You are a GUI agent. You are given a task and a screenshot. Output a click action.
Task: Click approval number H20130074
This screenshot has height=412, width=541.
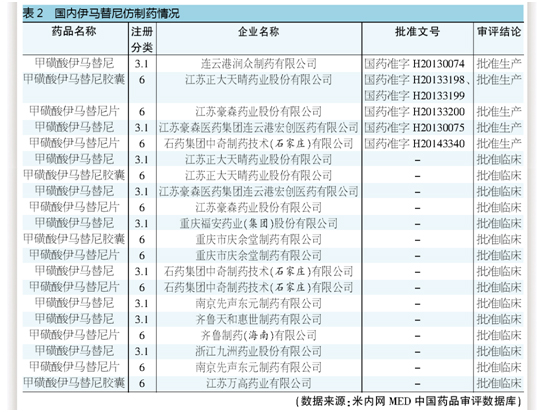click(x=439, y=63)
